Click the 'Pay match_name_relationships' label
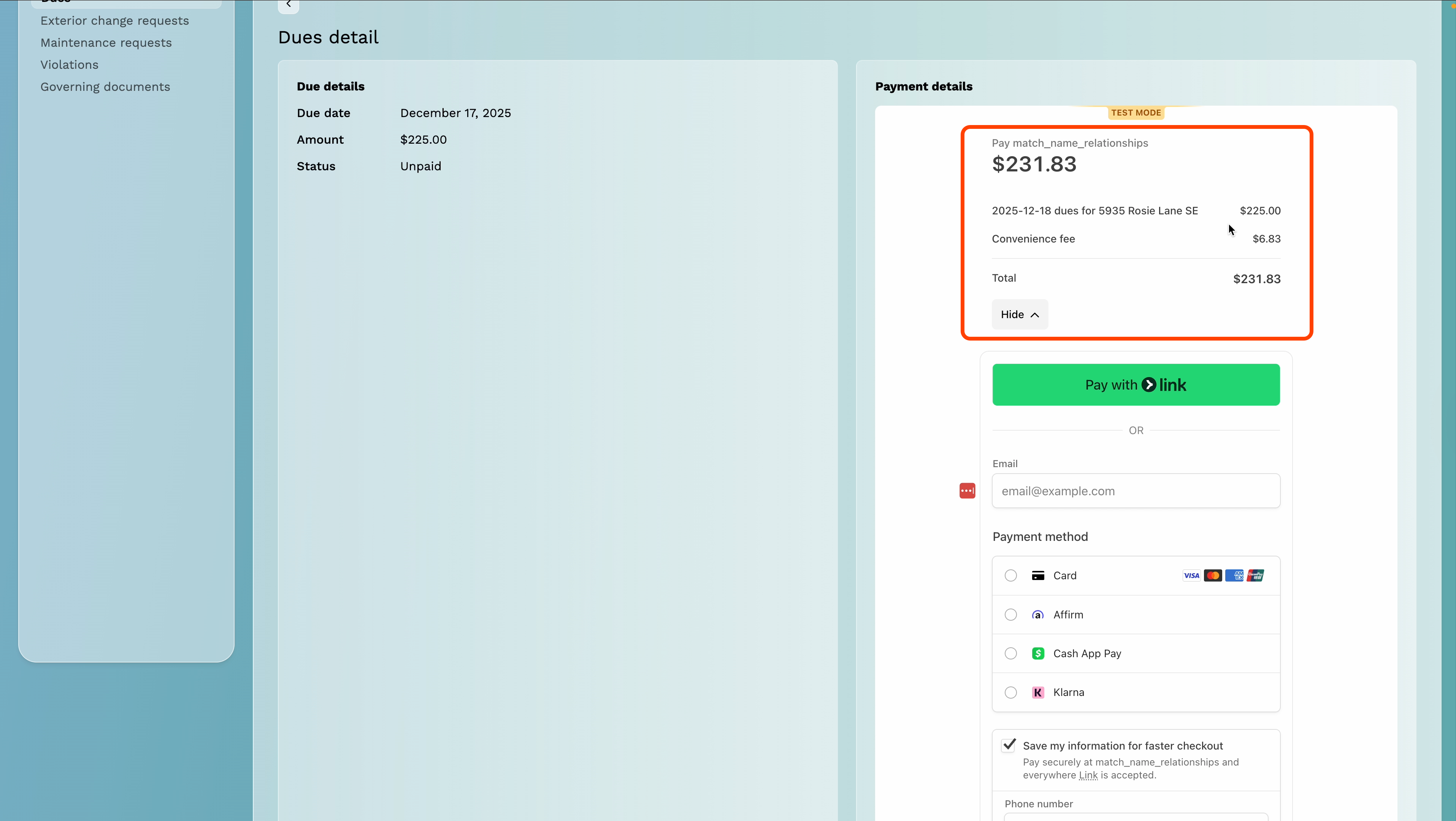This screenshot has width=1456, height=821. [1070, 143]
